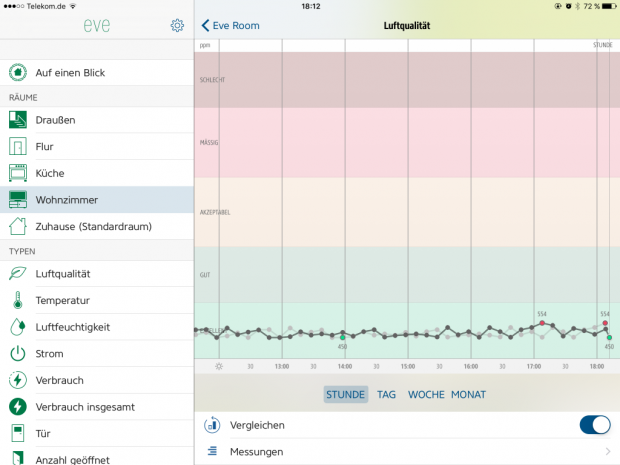Tap the SCHLECHT quality band label

point(212,80)
